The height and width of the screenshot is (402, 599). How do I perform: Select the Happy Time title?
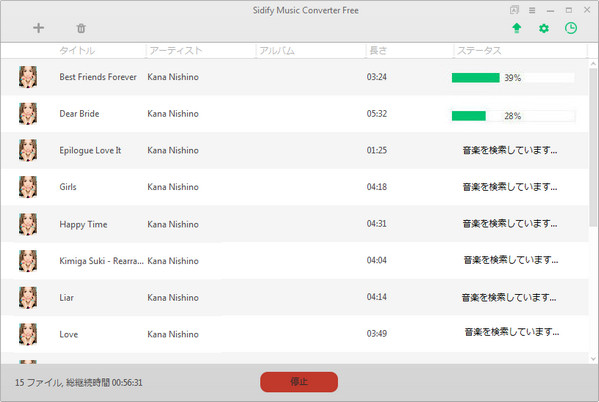click(x=83, y=224)
